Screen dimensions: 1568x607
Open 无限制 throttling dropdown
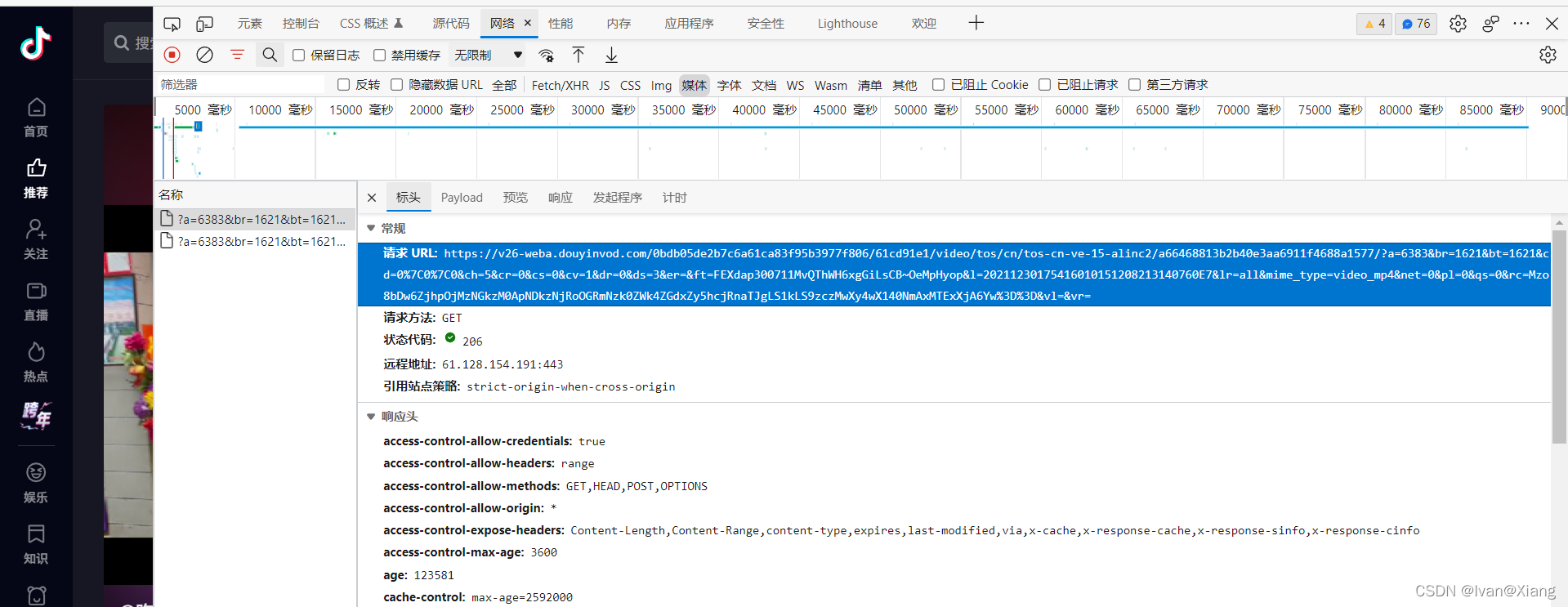point(489,55)
